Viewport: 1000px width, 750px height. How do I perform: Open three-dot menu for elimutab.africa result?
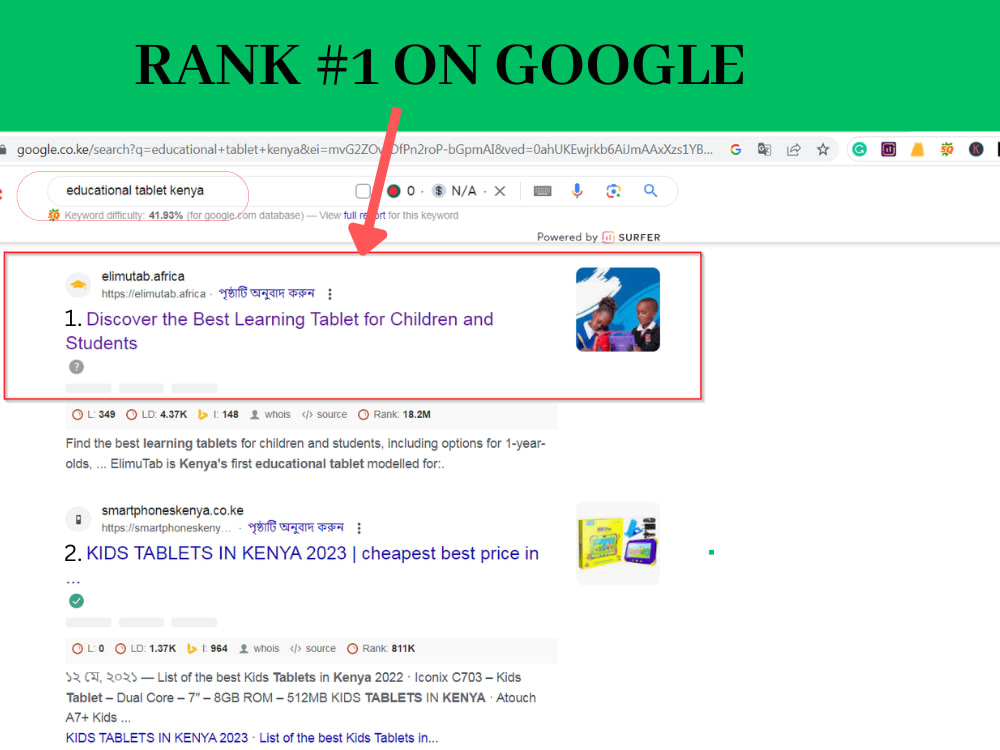330,294
